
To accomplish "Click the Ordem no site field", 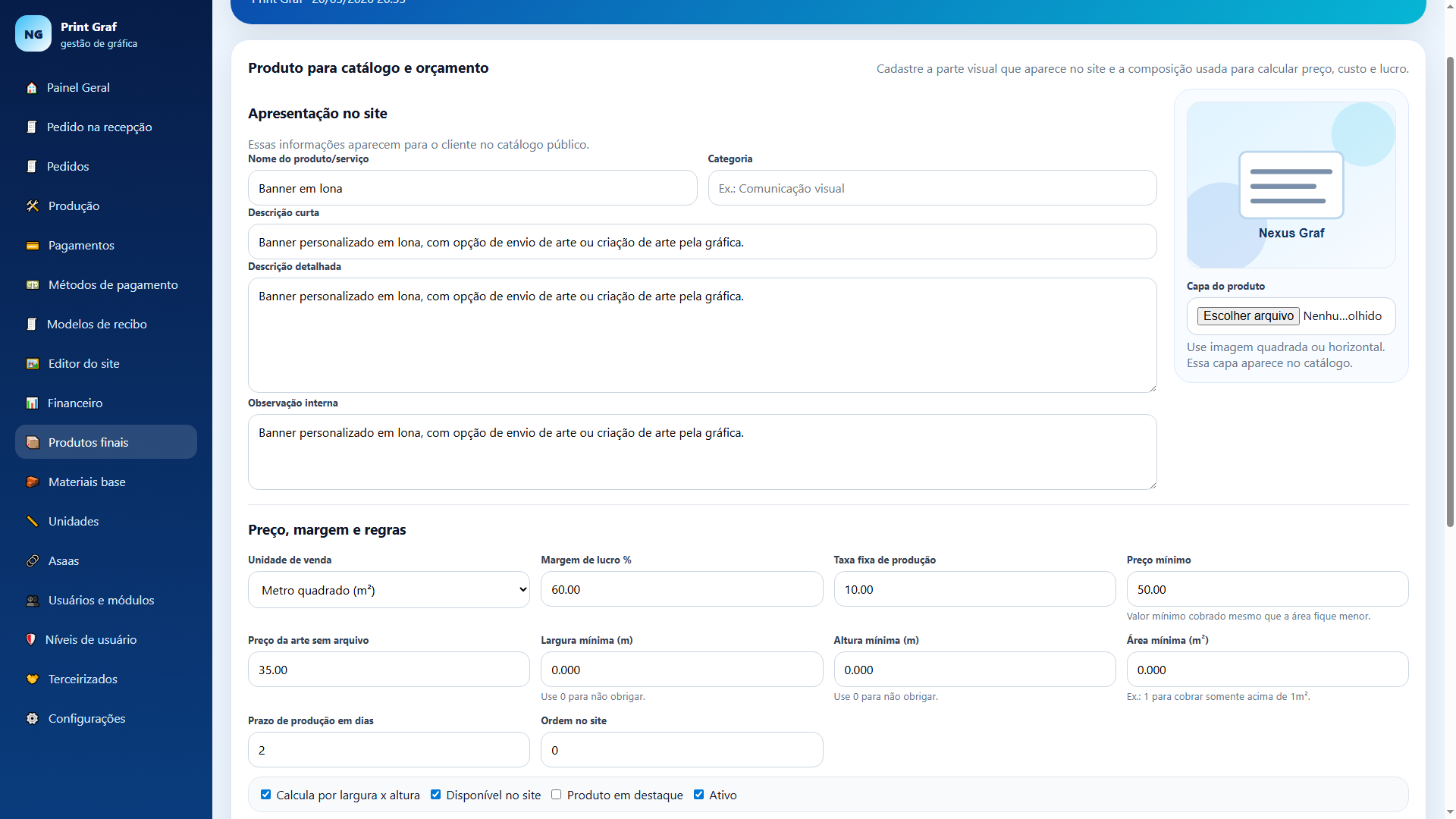I will pos(682,750).
